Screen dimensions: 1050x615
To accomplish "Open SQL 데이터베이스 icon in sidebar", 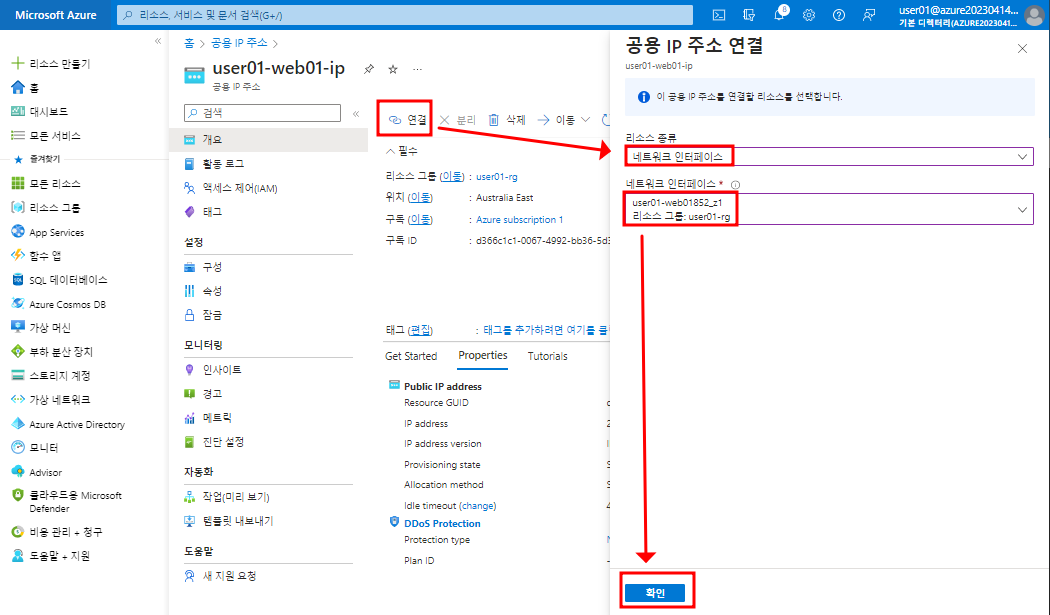I will click(x=18, y=279).
